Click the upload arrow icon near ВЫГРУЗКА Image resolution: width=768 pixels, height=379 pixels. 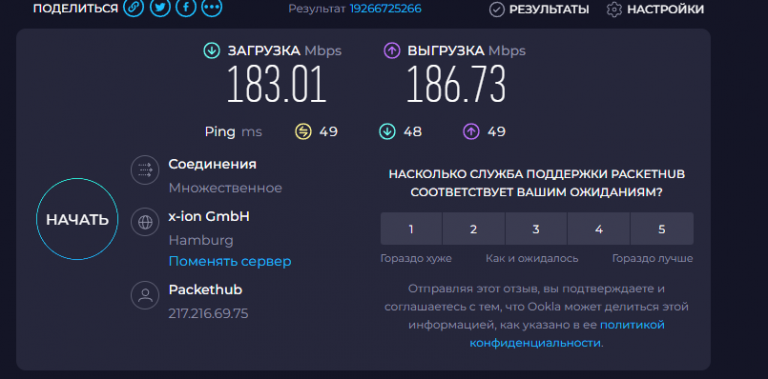[392, 50]
